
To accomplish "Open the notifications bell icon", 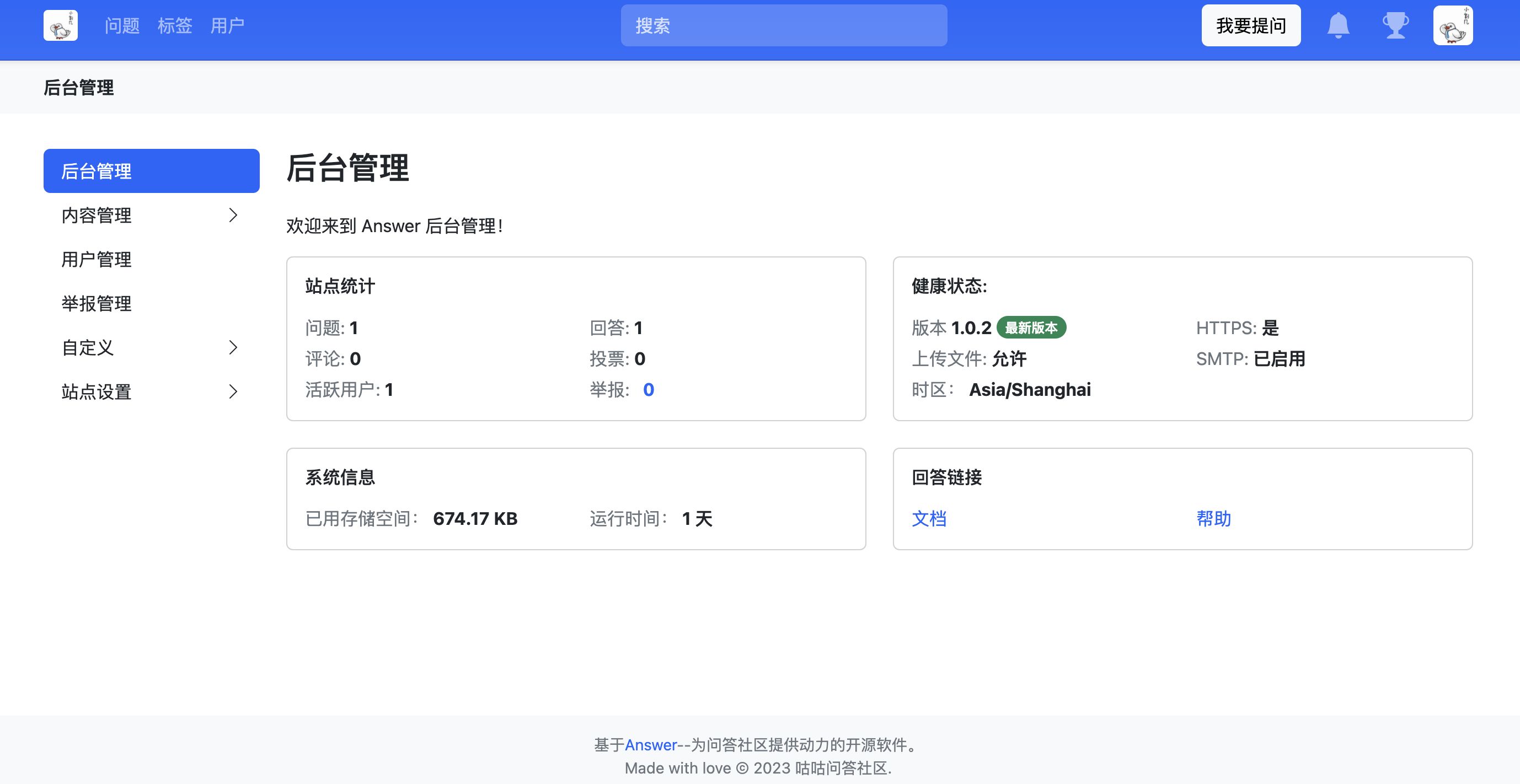I will tap(1337, 25).
